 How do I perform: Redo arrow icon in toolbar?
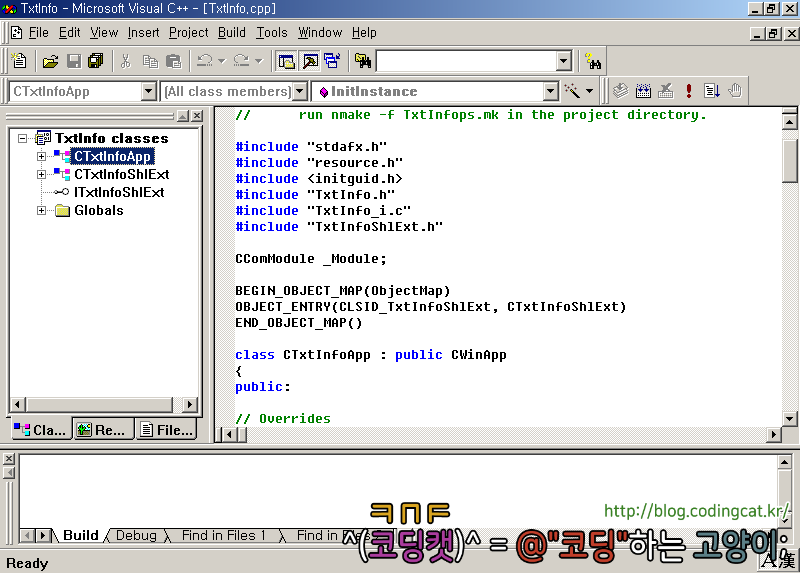point(241,61)
